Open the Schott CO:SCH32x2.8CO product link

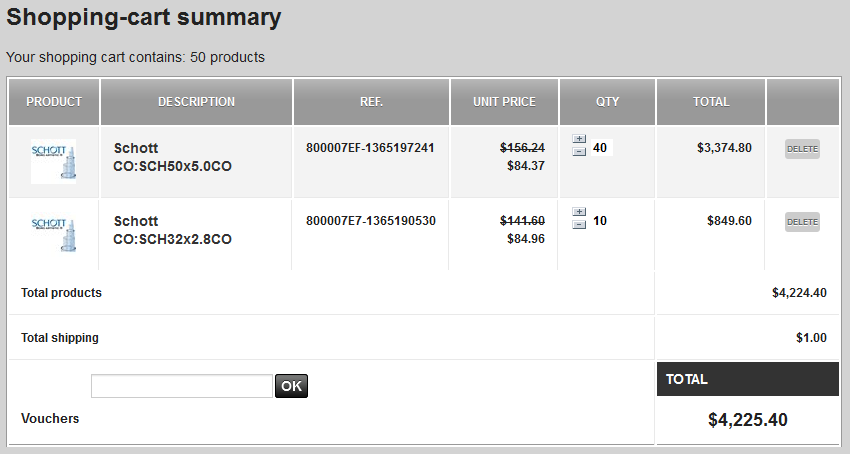[x=172, y=230]
